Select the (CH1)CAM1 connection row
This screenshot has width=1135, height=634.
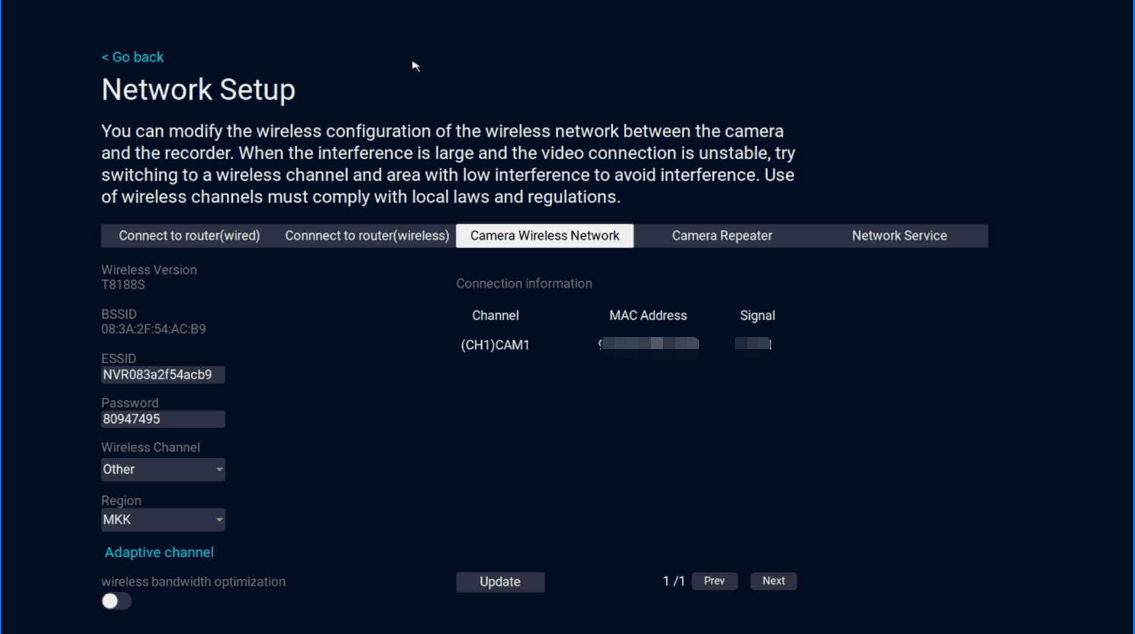pyautogui.click(x=495, y=345)
